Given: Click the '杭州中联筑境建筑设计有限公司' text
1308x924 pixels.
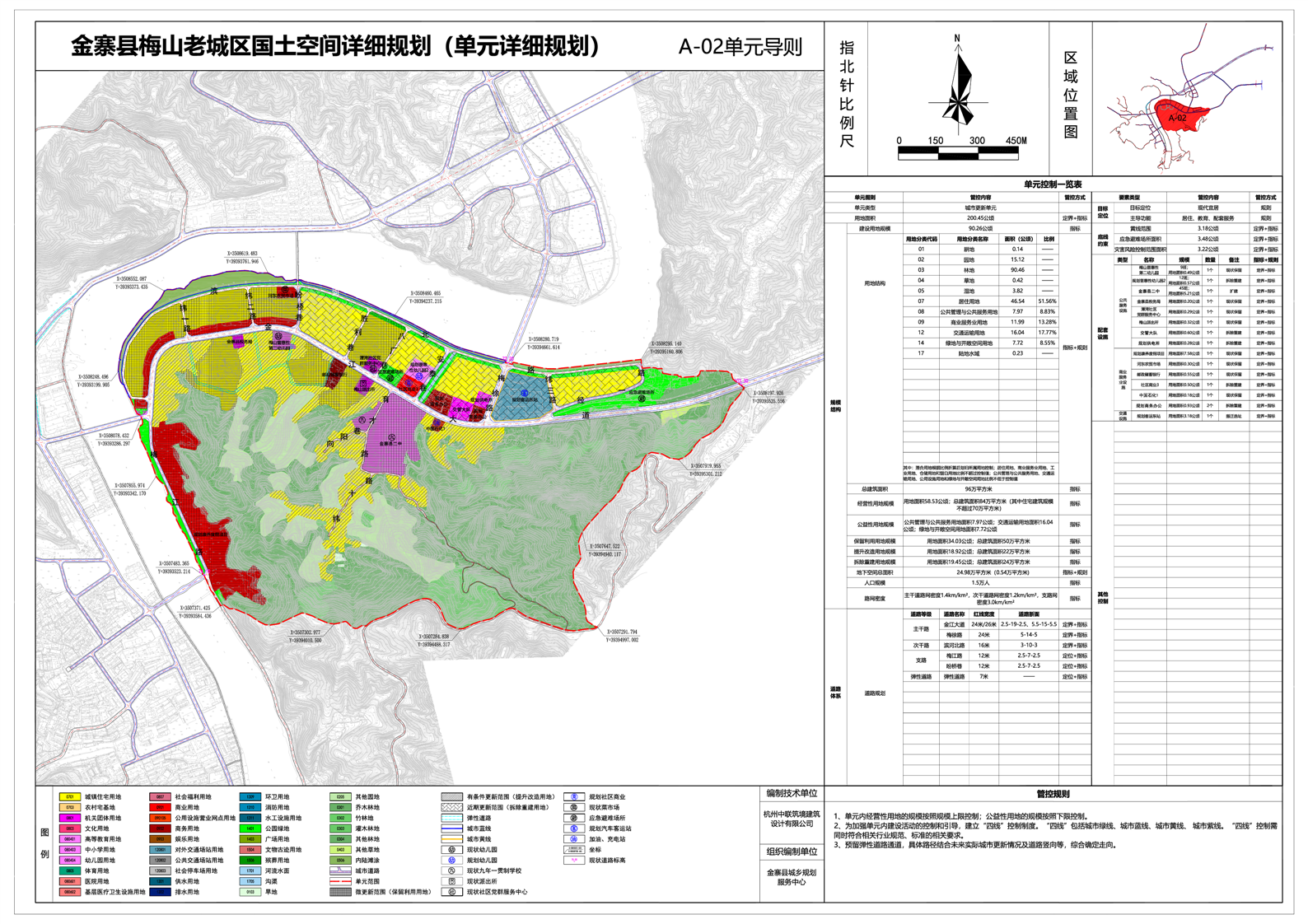Looking at the screenshot, I should click(x=792, y=819).
